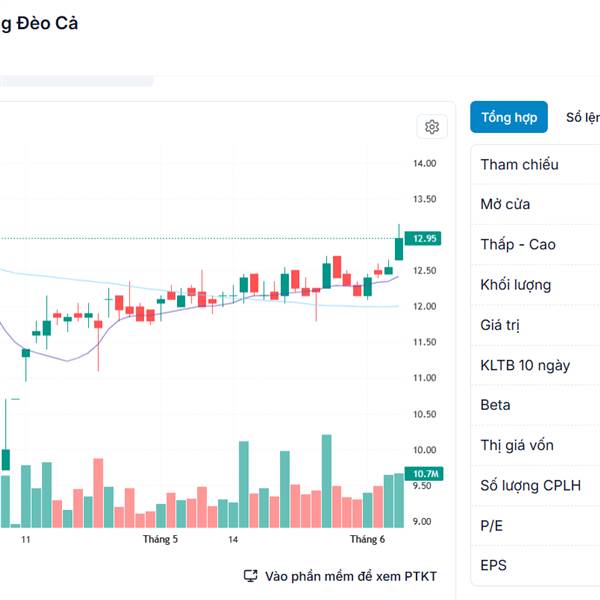Click the 12.95 current price tag

click(425, 238)
